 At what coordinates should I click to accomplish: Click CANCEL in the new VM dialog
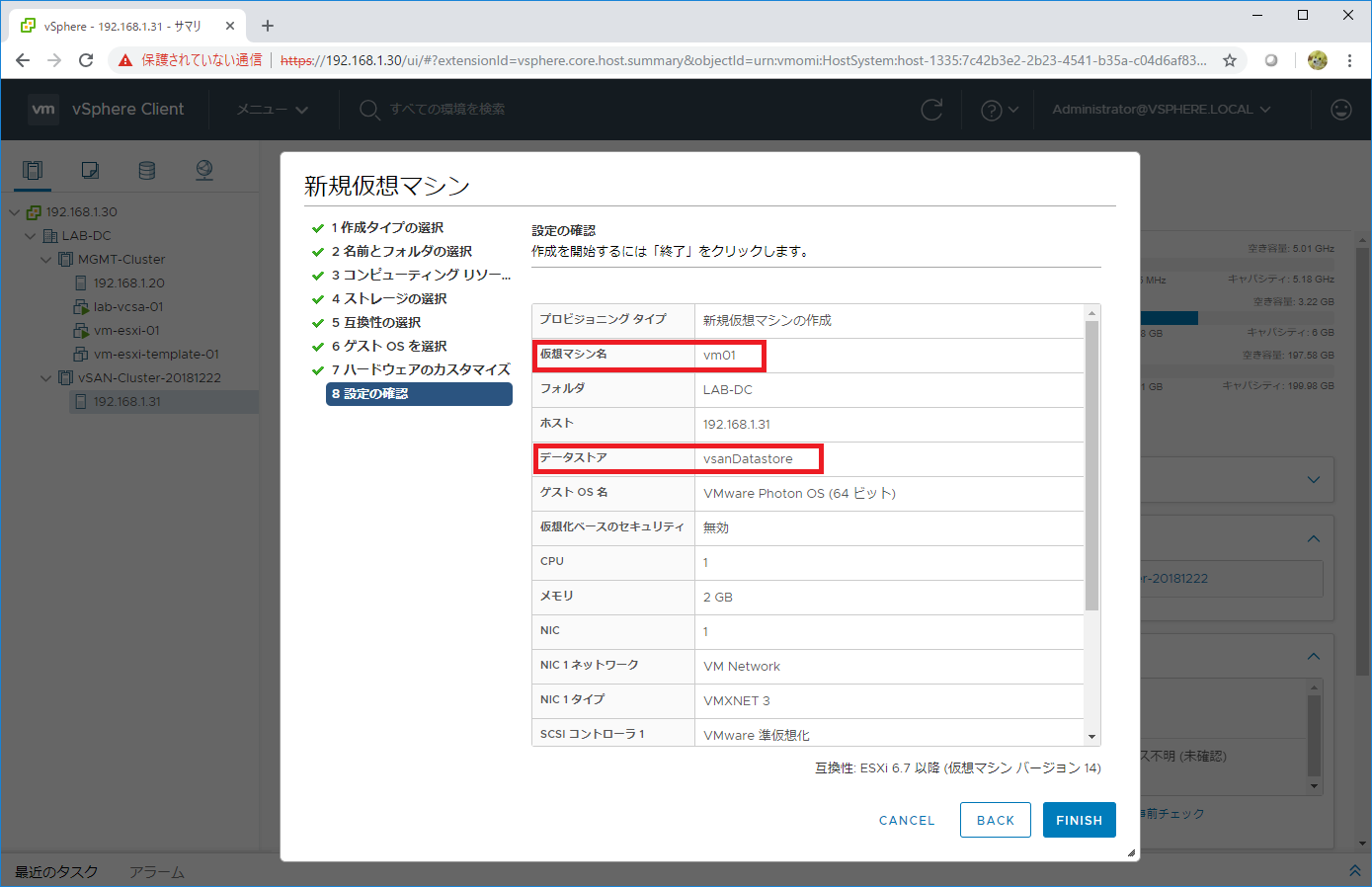907,820
